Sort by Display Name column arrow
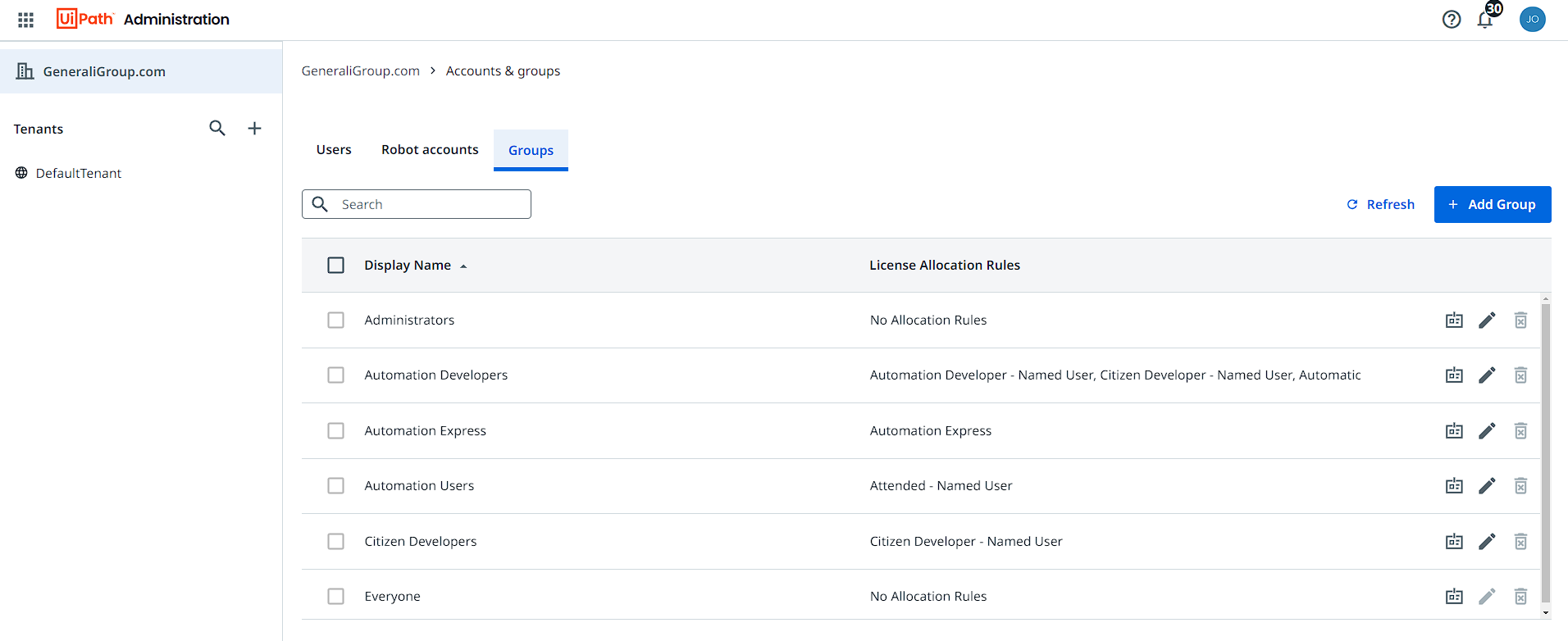This screenshot has height=641, width=1568. pyautogui.click(x=463, y=266)
